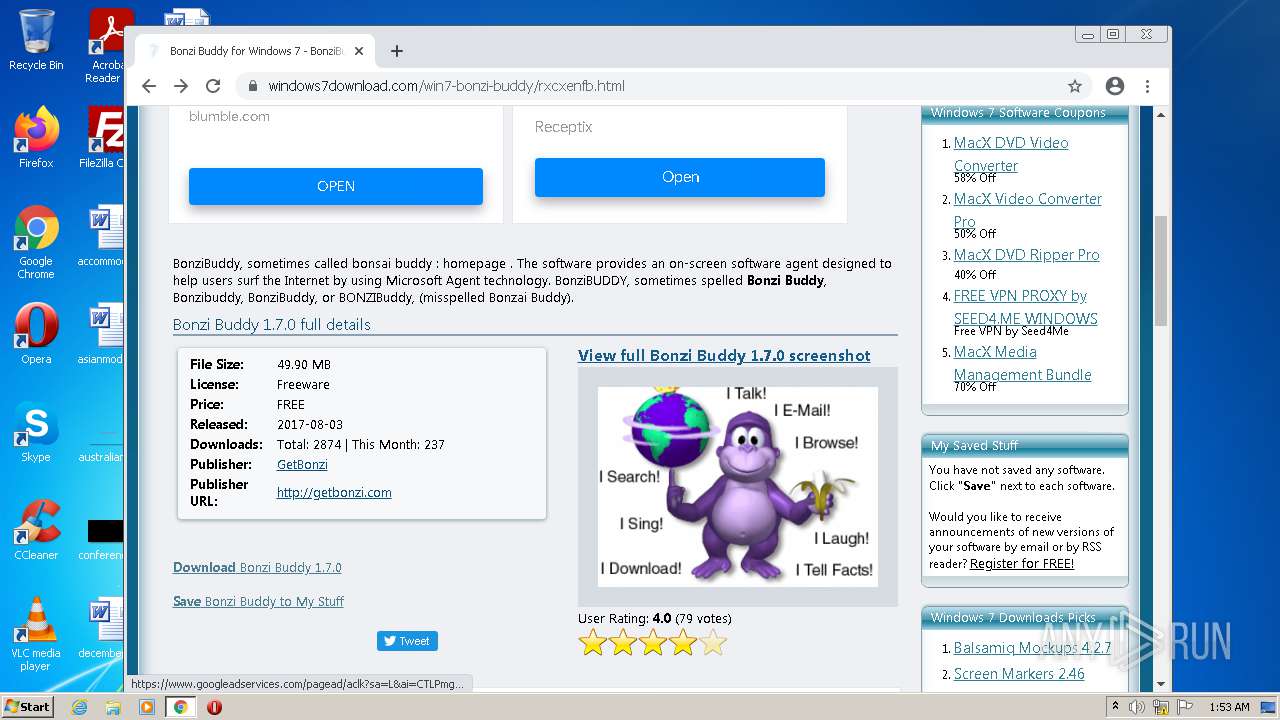
Task: Open Internet Explorer from the taskbar
Action: pyautogui.click(x=79, y=707)
